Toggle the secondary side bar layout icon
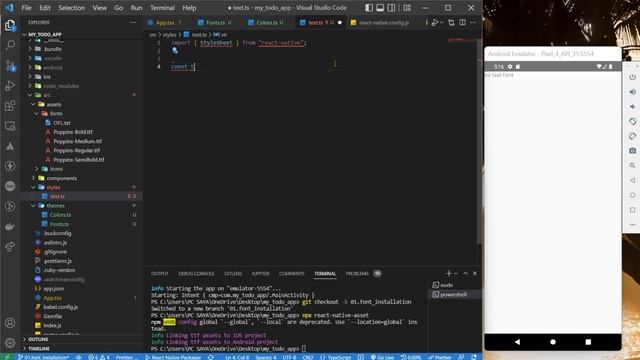Image resolution: width=640 pixels, height=360 pixels. pos(391,8)
